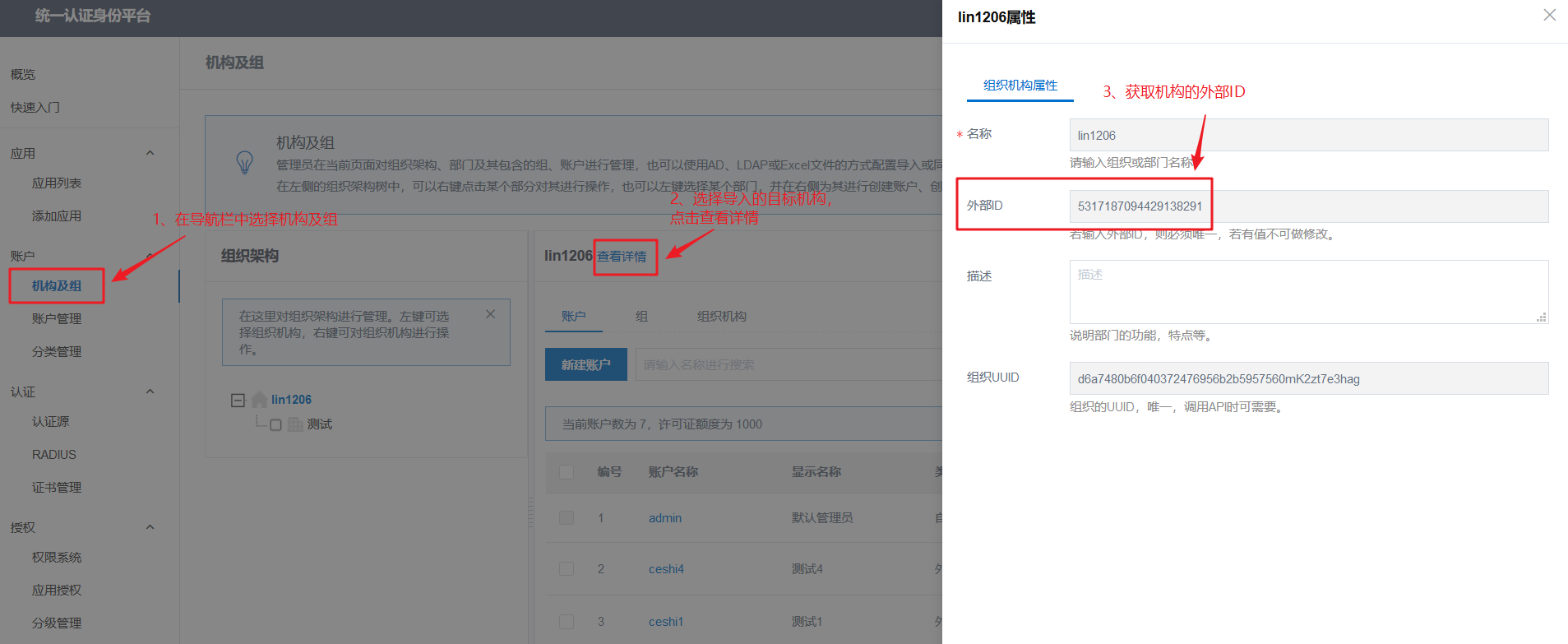Click the 描述 textarea
The height and width of the screenshot is (644, 1568).
1309,292
